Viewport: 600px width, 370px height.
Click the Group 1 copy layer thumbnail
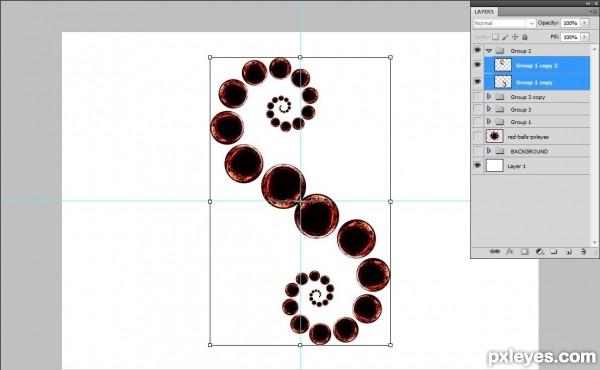pyautogui.click(x=503, y=82)
